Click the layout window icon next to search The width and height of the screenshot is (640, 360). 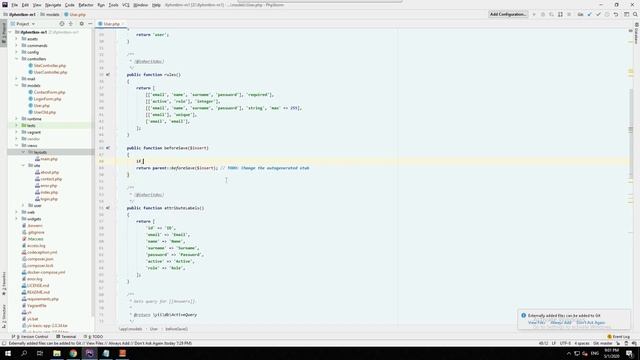coord(627,14)
